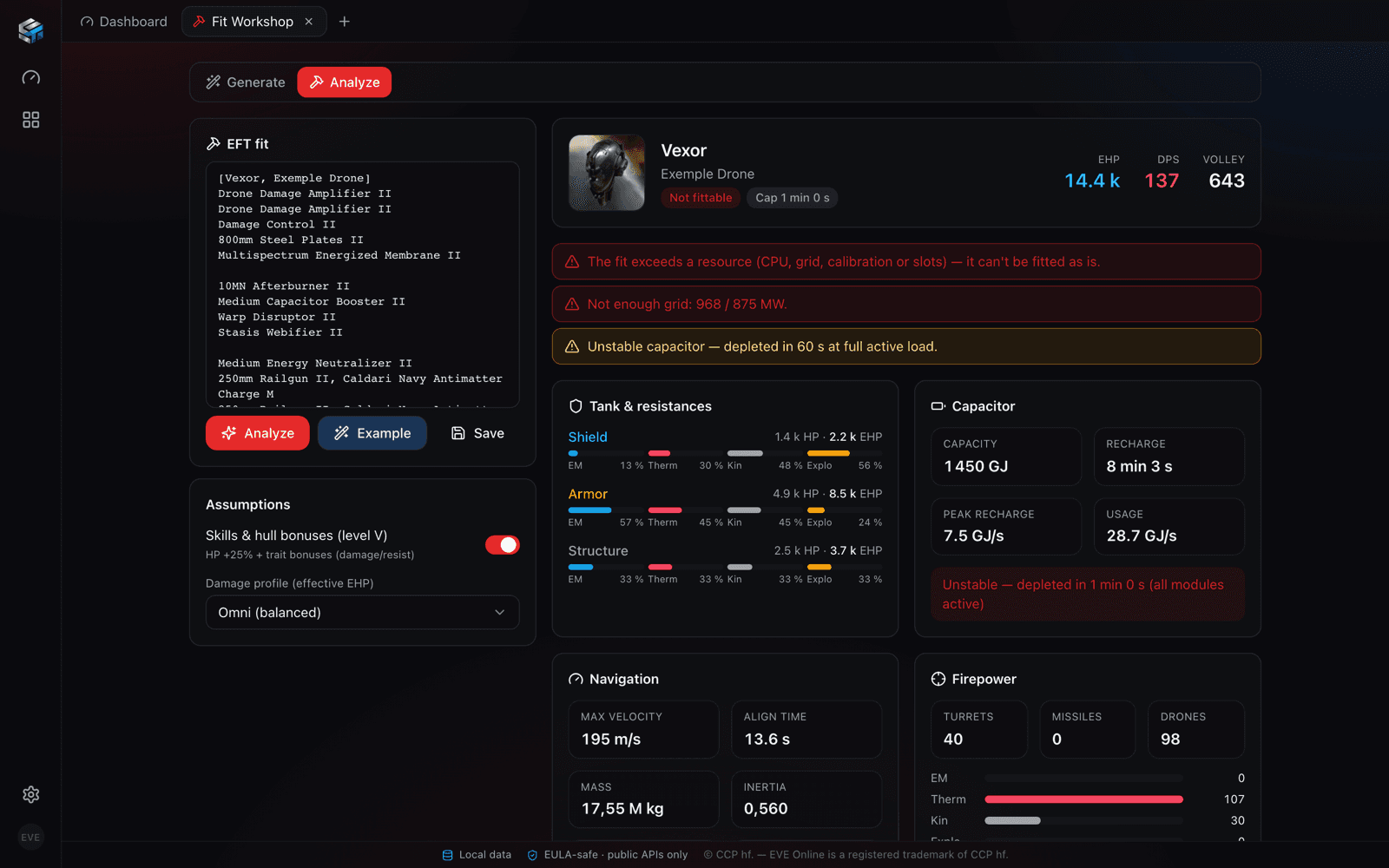Click the Shield resistance row label

click(x=588, y=437)
